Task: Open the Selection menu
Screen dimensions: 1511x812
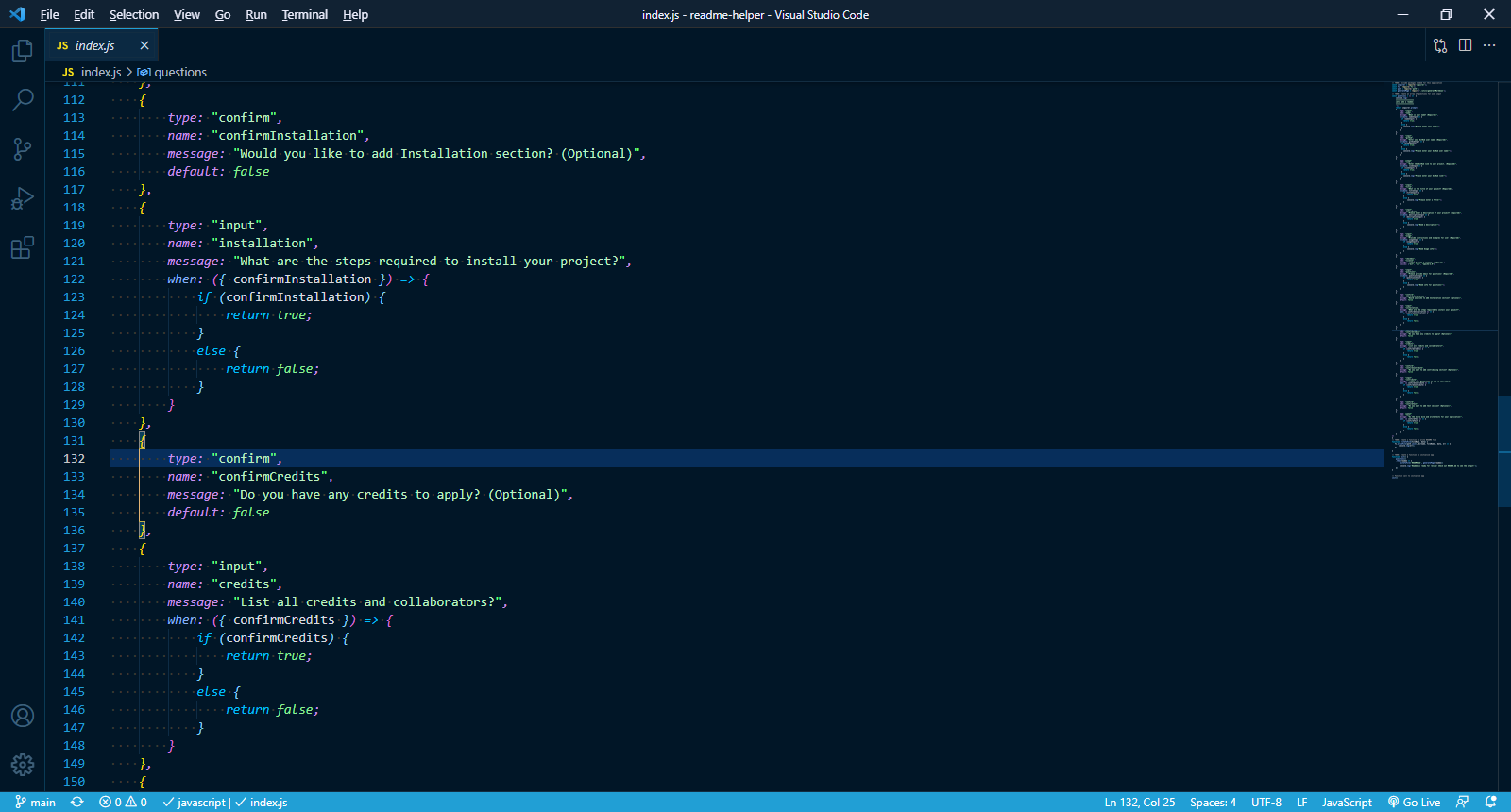Action: [134, 14]
